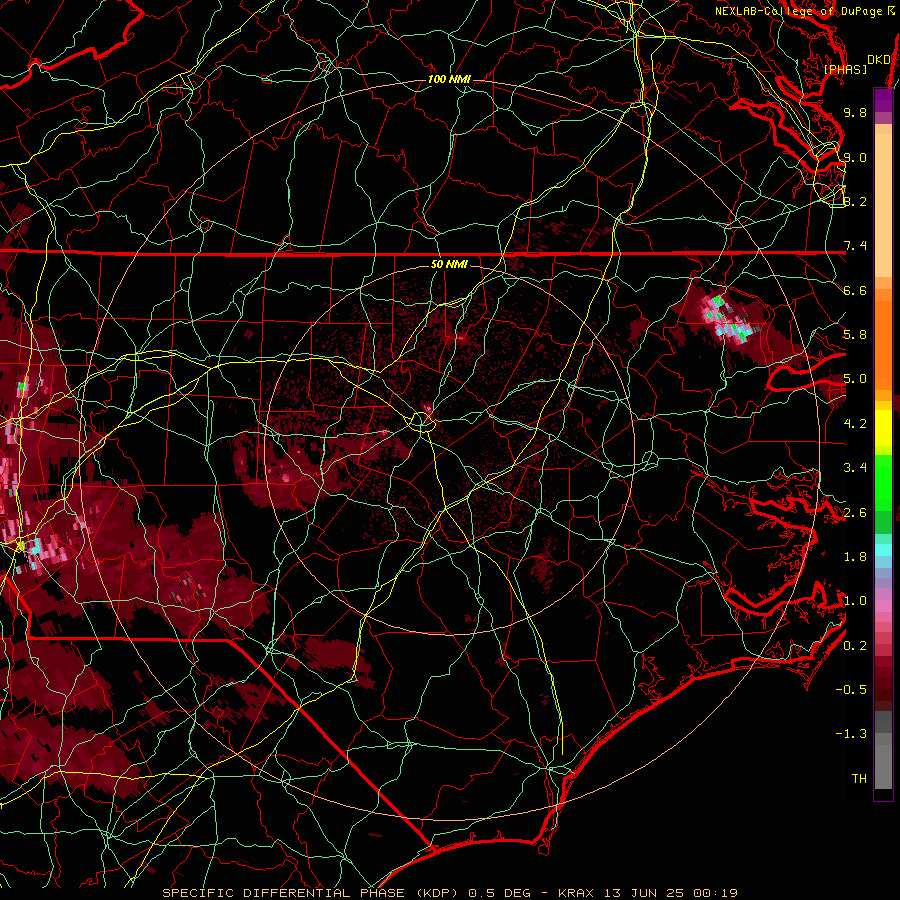This screenshot has width=900, height=900.
Task: Select the -0.5 scale value
Action: tap(851, 689)
